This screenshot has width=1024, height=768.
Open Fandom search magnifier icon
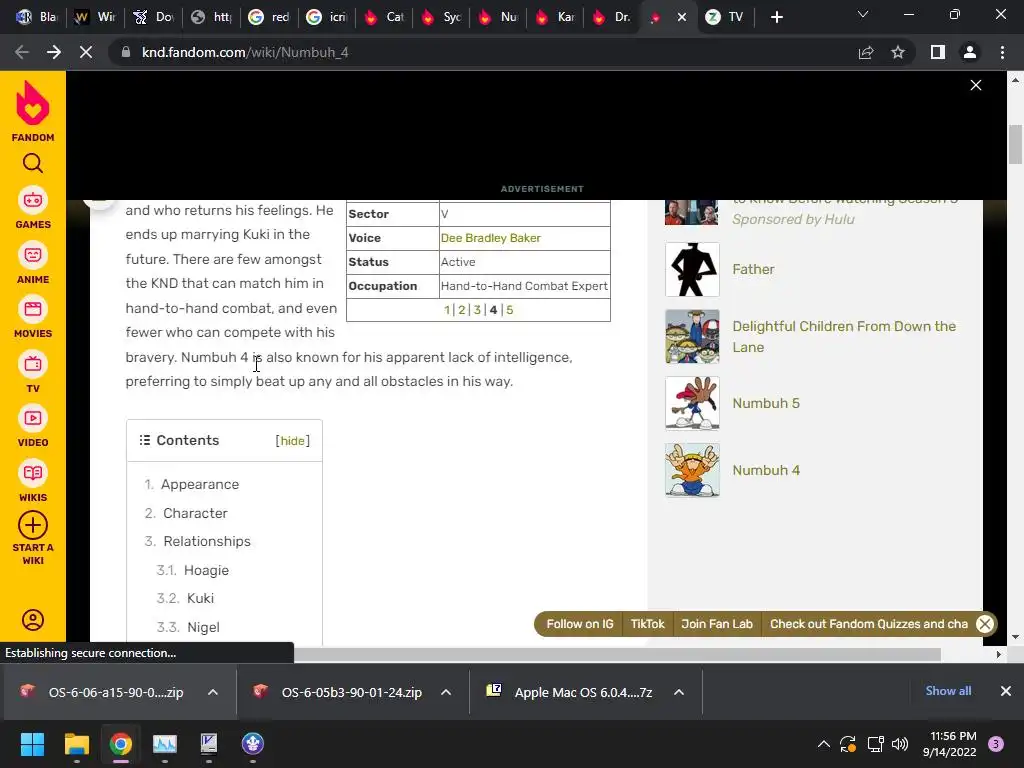[x=33, y=163]
